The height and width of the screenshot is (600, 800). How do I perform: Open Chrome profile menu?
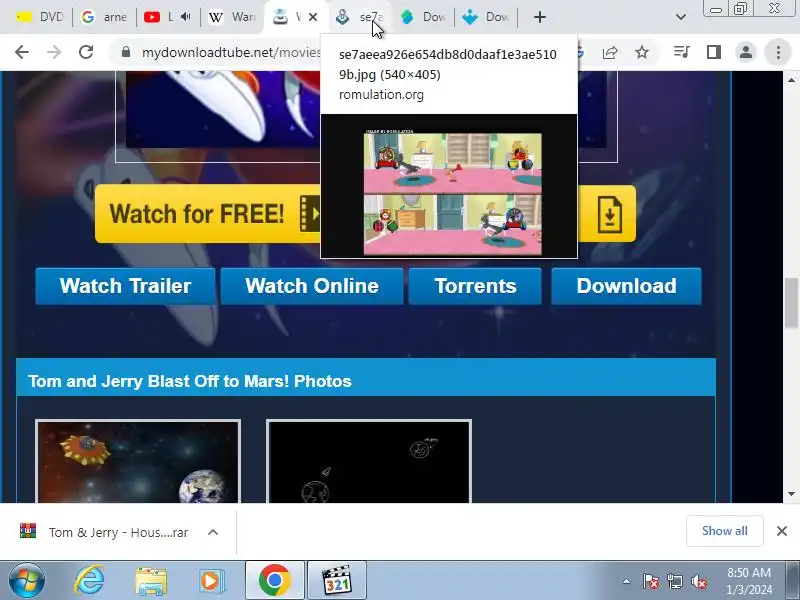pos(745,52)
